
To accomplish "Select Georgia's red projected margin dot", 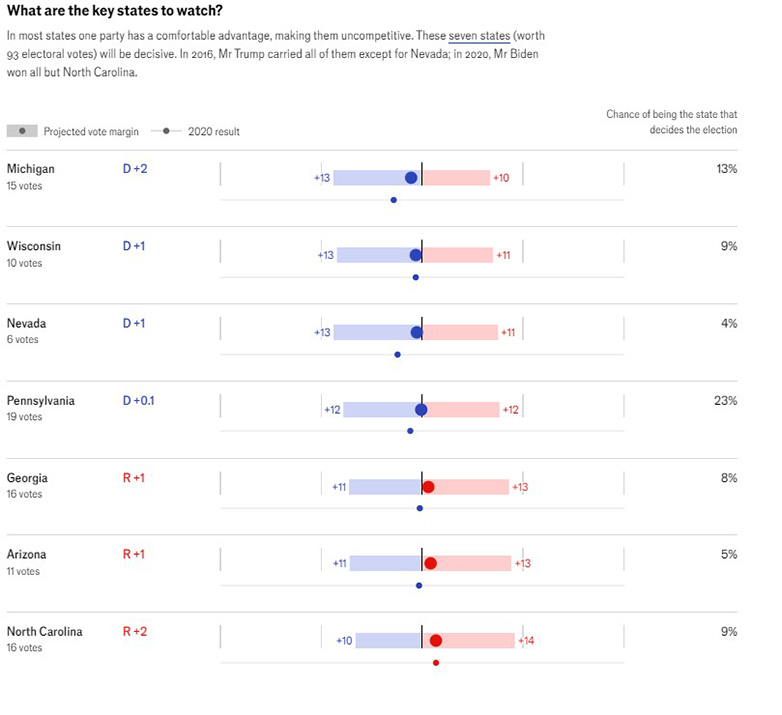I will click(x=428, y=487).
